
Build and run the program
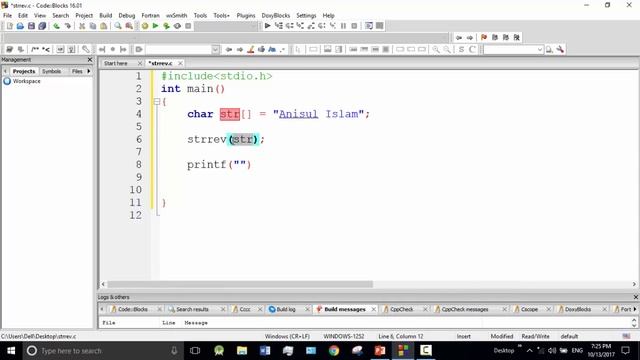pos(166,26)
